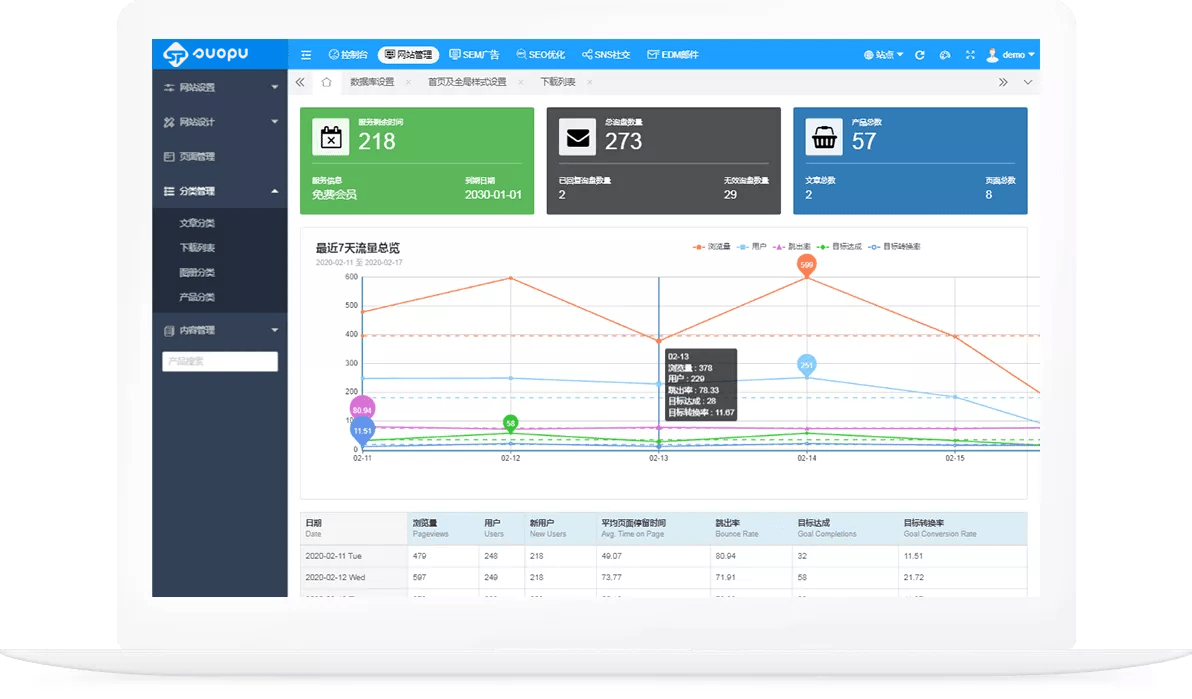
Task: Open the theme palette icon in header
Action: [945, 55]
